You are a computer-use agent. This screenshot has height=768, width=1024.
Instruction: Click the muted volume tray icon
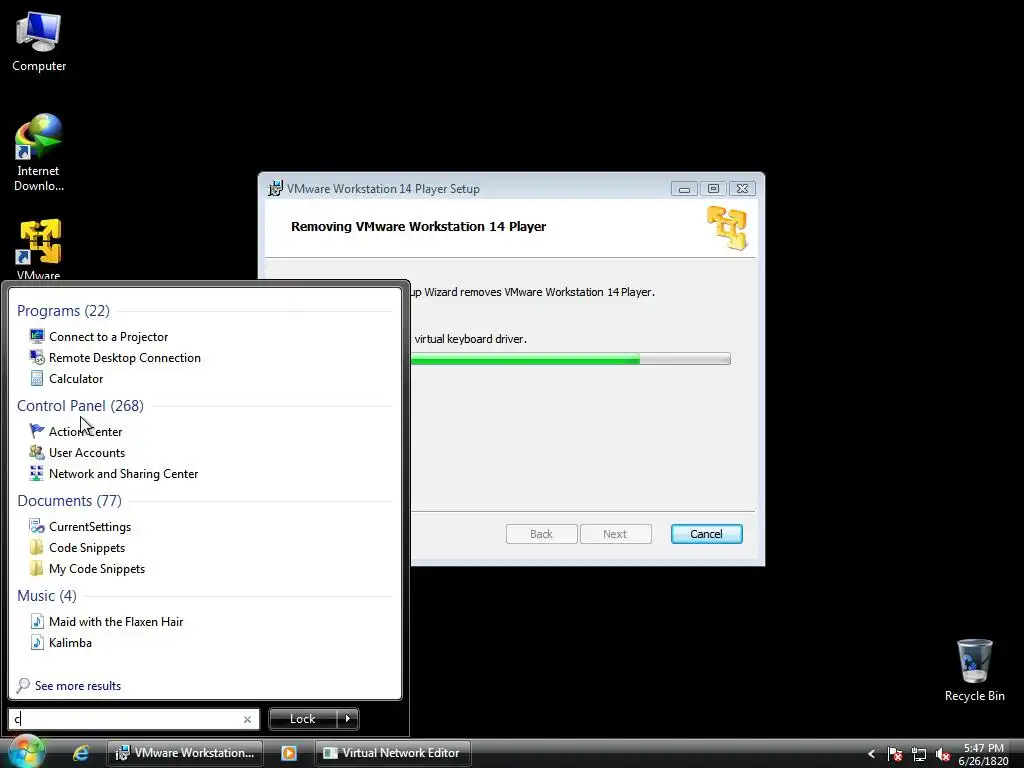pyautogui.click(x=942, y=754)
